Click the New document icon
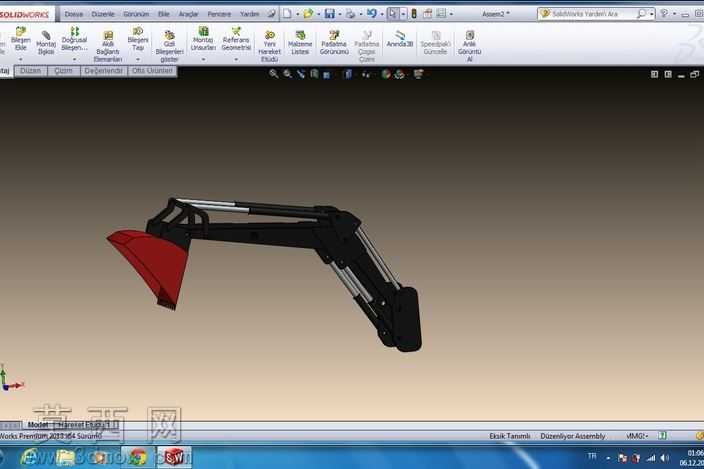Screen dimensions: 704x469 click(x=287, y=14)
